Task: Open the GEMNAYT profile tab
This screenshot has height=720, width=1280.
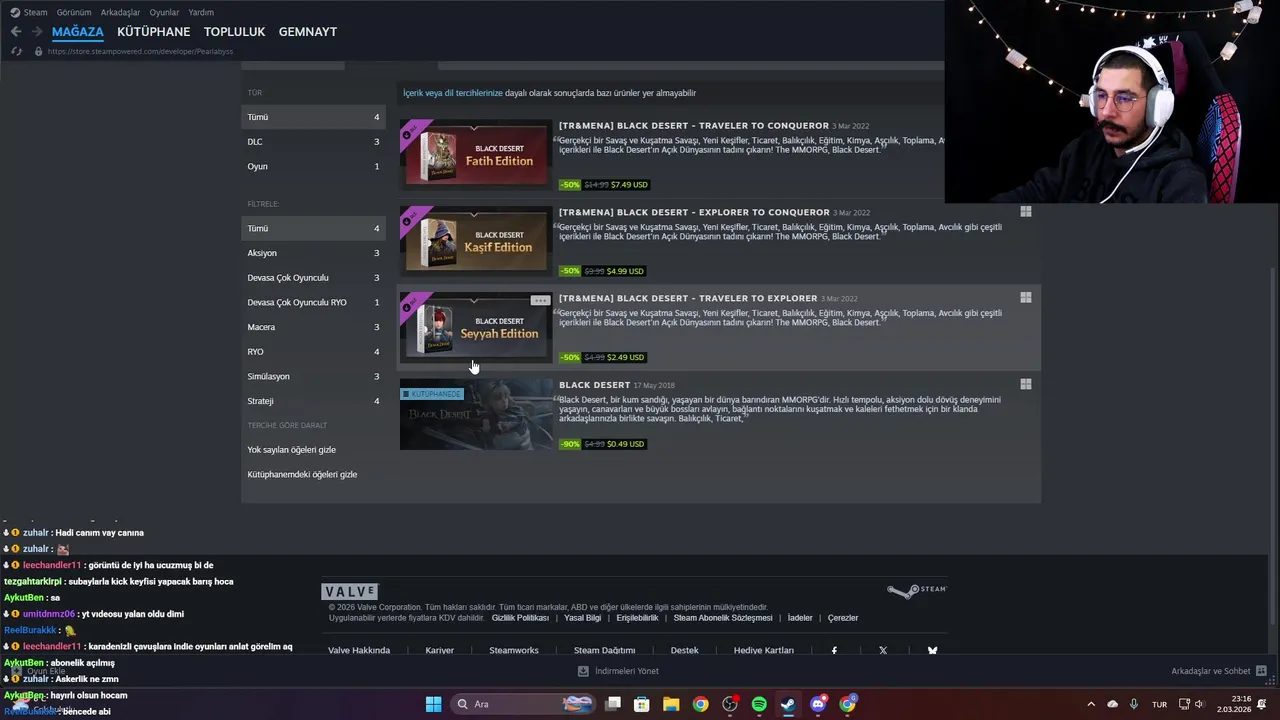Action: pyautogui.click(x=307, y=32)
